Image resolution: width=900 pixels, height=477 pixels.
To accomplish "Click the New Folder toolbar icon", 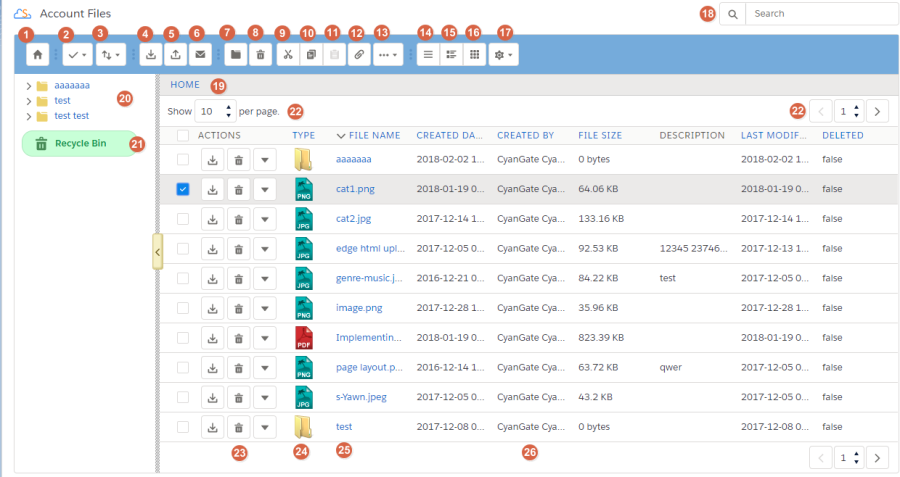I will click(x=235, y=54).
